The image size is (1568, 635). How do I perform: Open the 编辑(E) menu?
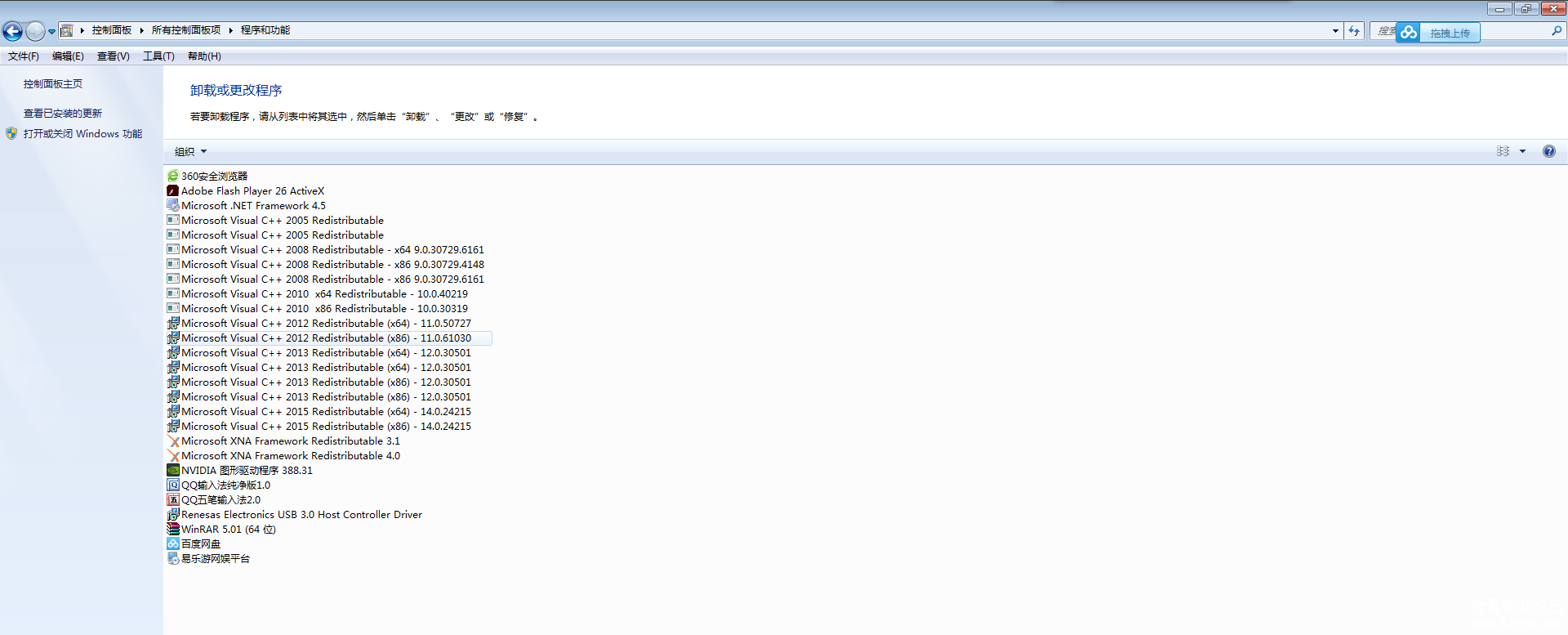pos(68,56)
